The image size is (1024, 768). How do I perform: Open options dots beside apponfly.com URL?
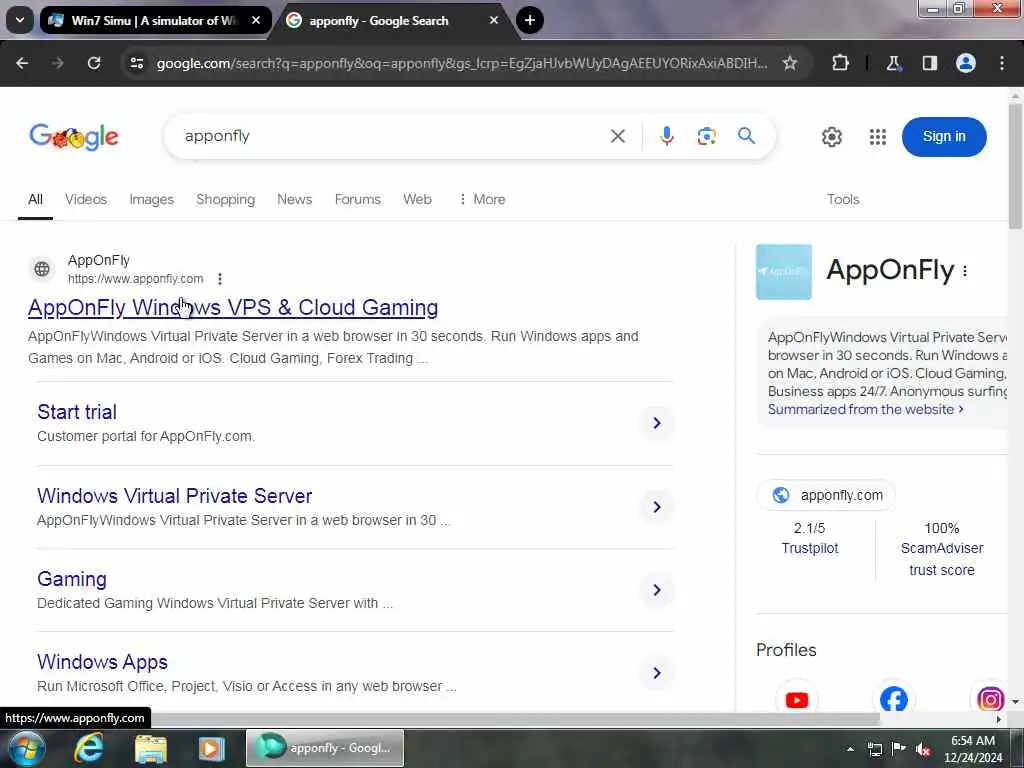(x=220, y=279)
